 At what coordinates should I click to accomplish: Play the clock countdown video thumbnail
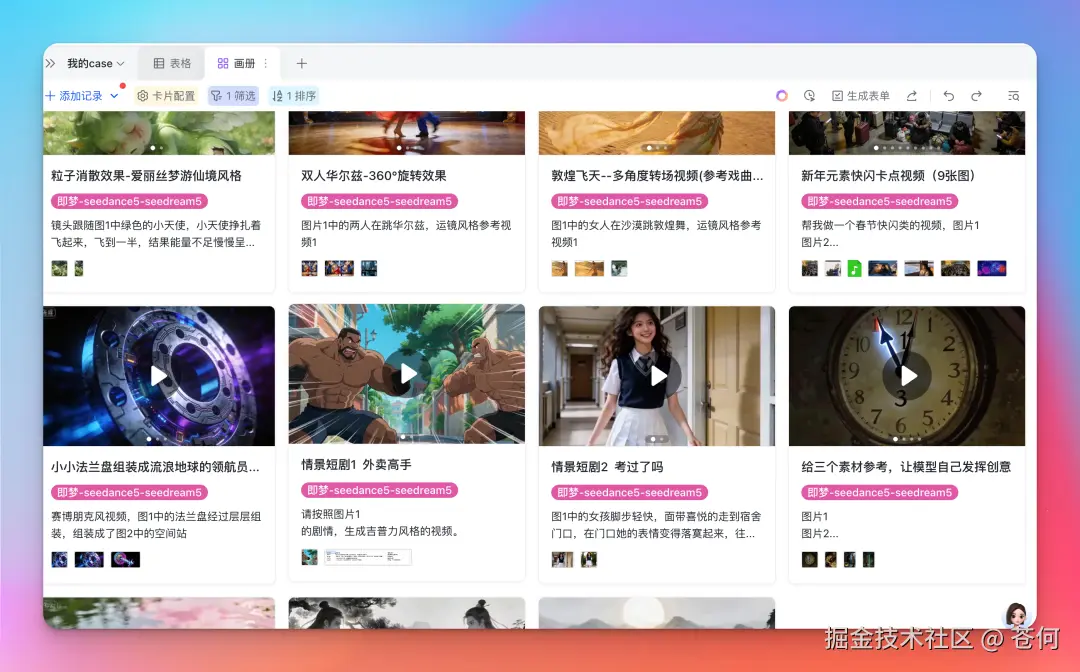click(907, 375)
